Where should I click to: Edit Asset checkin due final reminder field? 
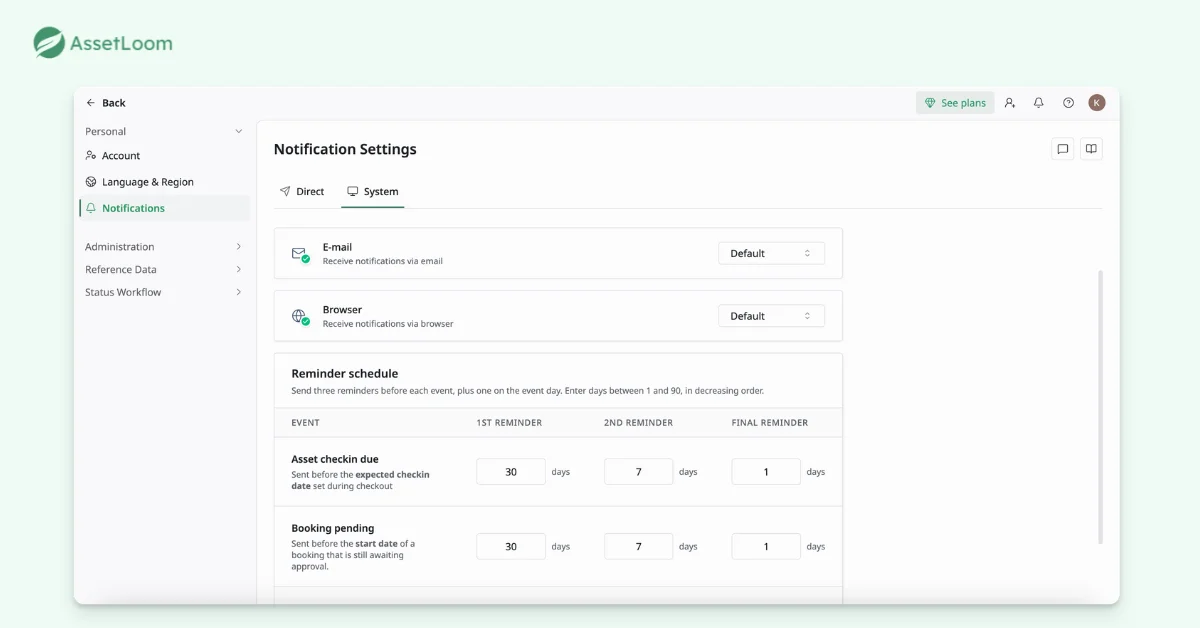pyautogui.click(x=766, y=472)
